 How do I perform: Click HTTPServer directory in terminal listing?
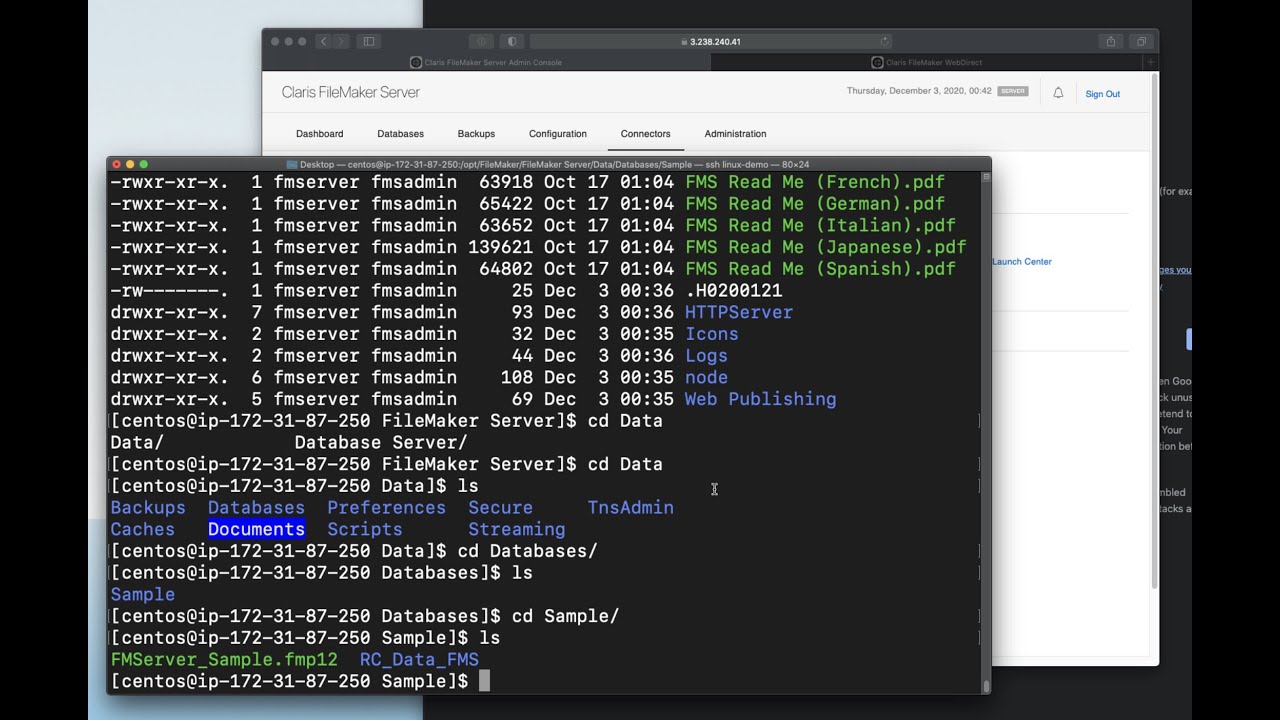(739, 313)
